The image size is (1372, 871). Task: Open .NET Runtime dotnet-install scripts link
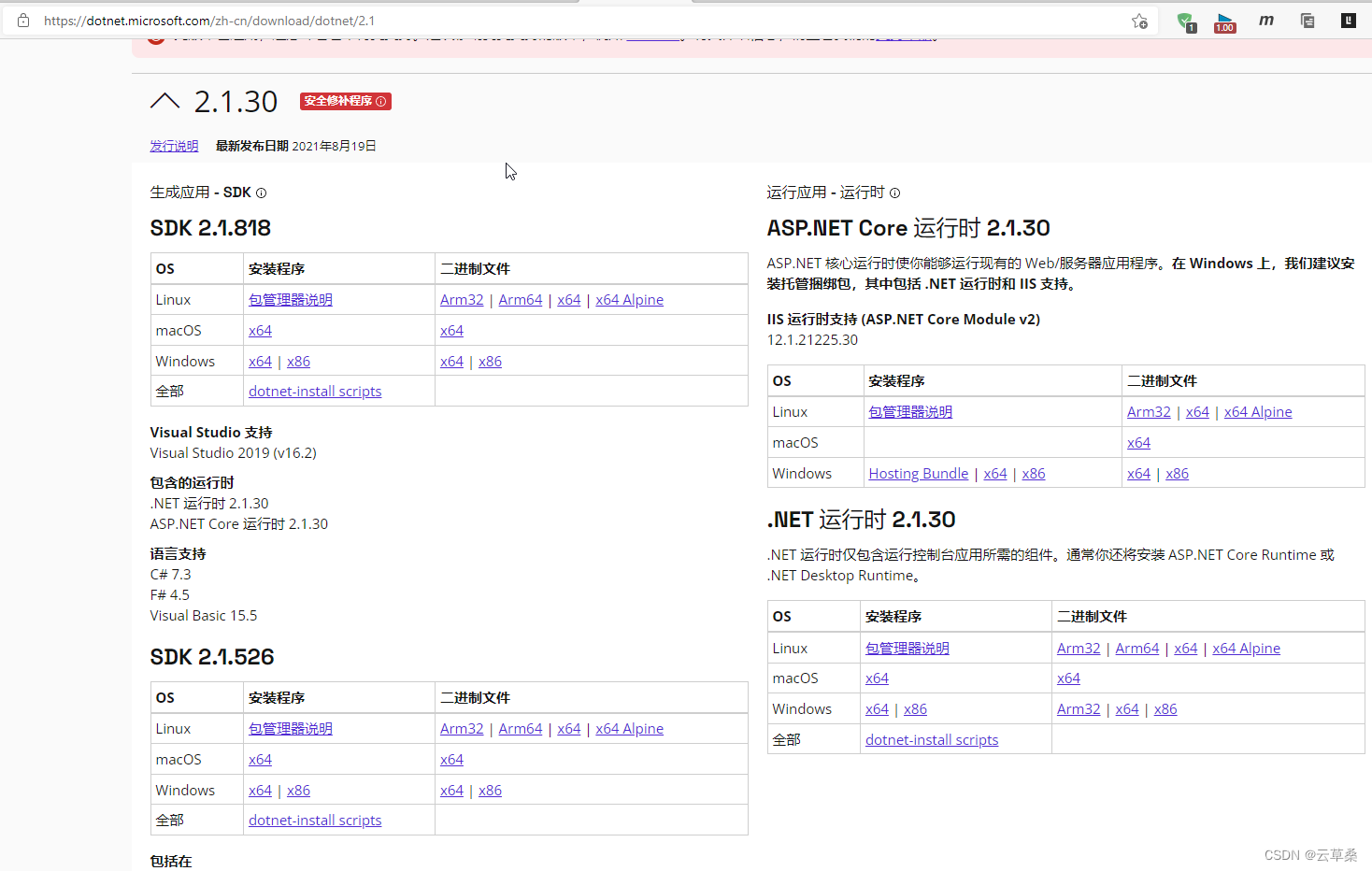pos(932,740)
